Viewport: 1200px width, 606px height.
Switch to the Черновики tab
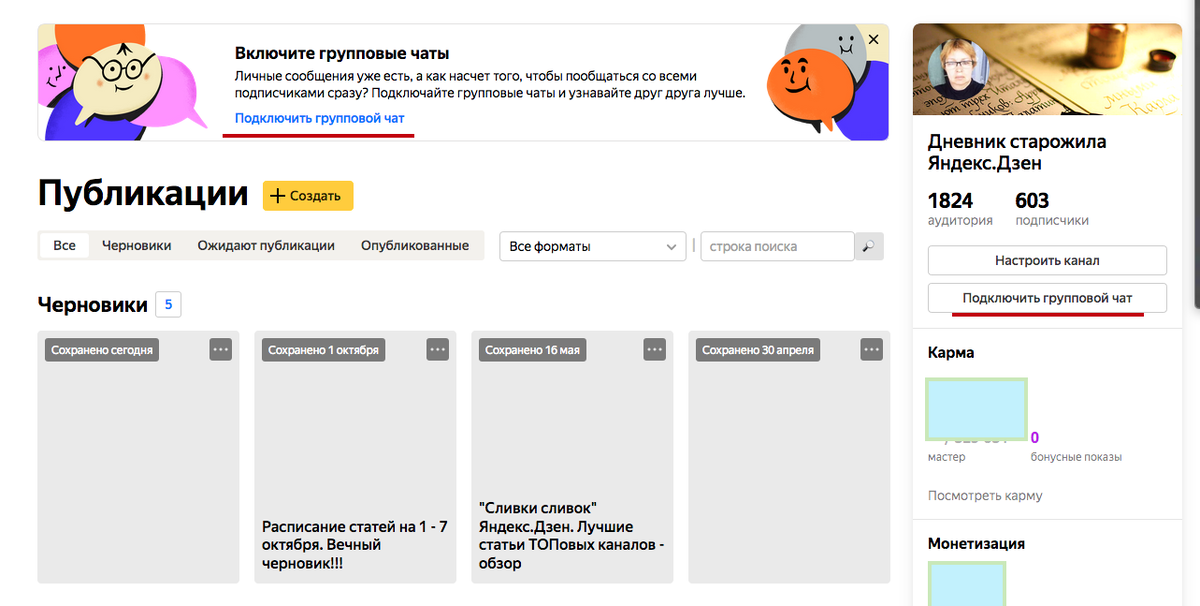coord(136,246)
